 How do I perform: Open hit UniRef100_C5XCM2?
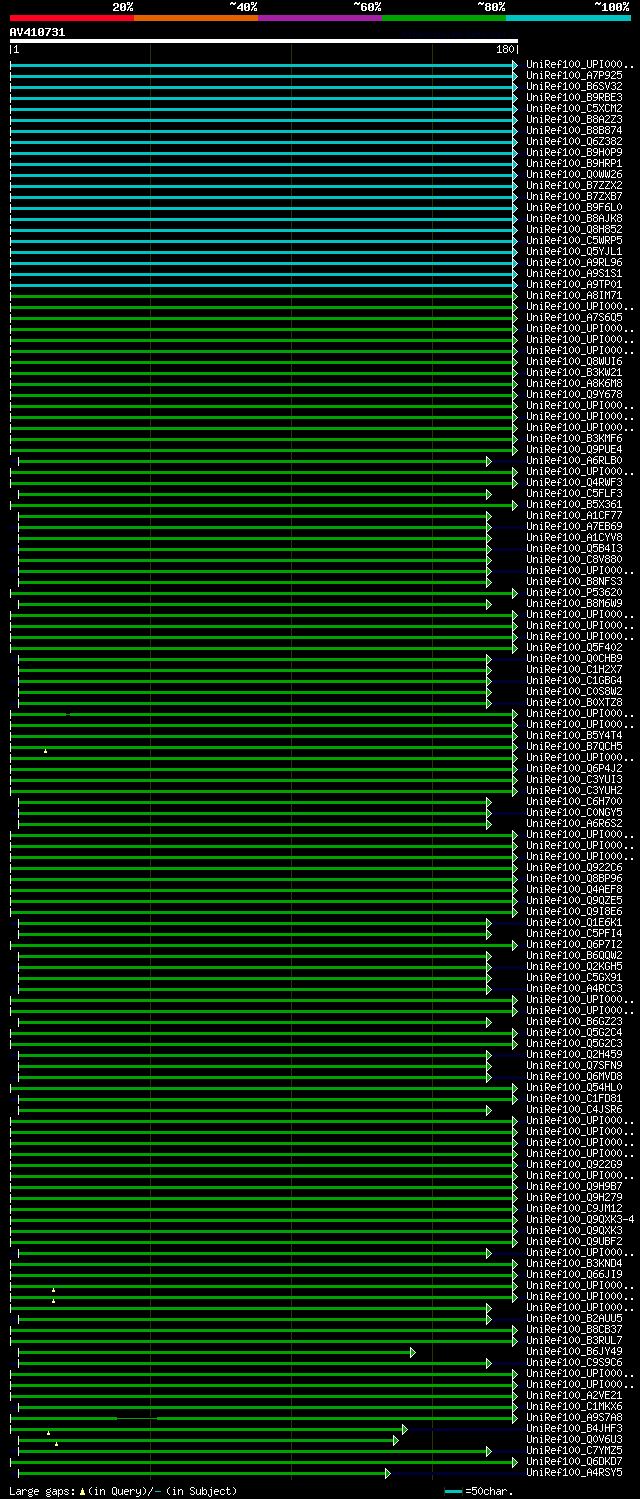click(x=574, y=108)
